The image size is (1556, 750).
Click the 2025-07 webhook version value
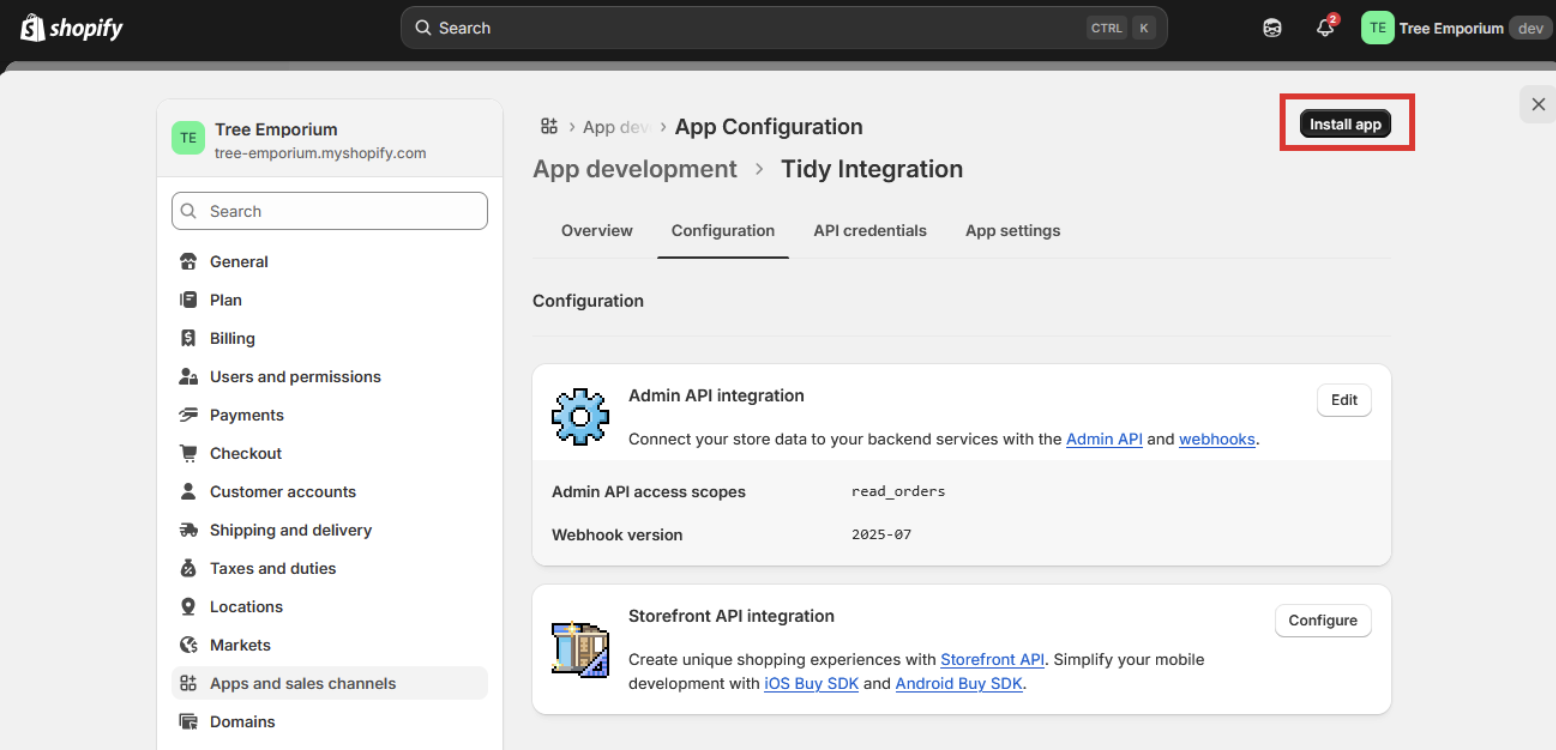(x=881, y=534)
